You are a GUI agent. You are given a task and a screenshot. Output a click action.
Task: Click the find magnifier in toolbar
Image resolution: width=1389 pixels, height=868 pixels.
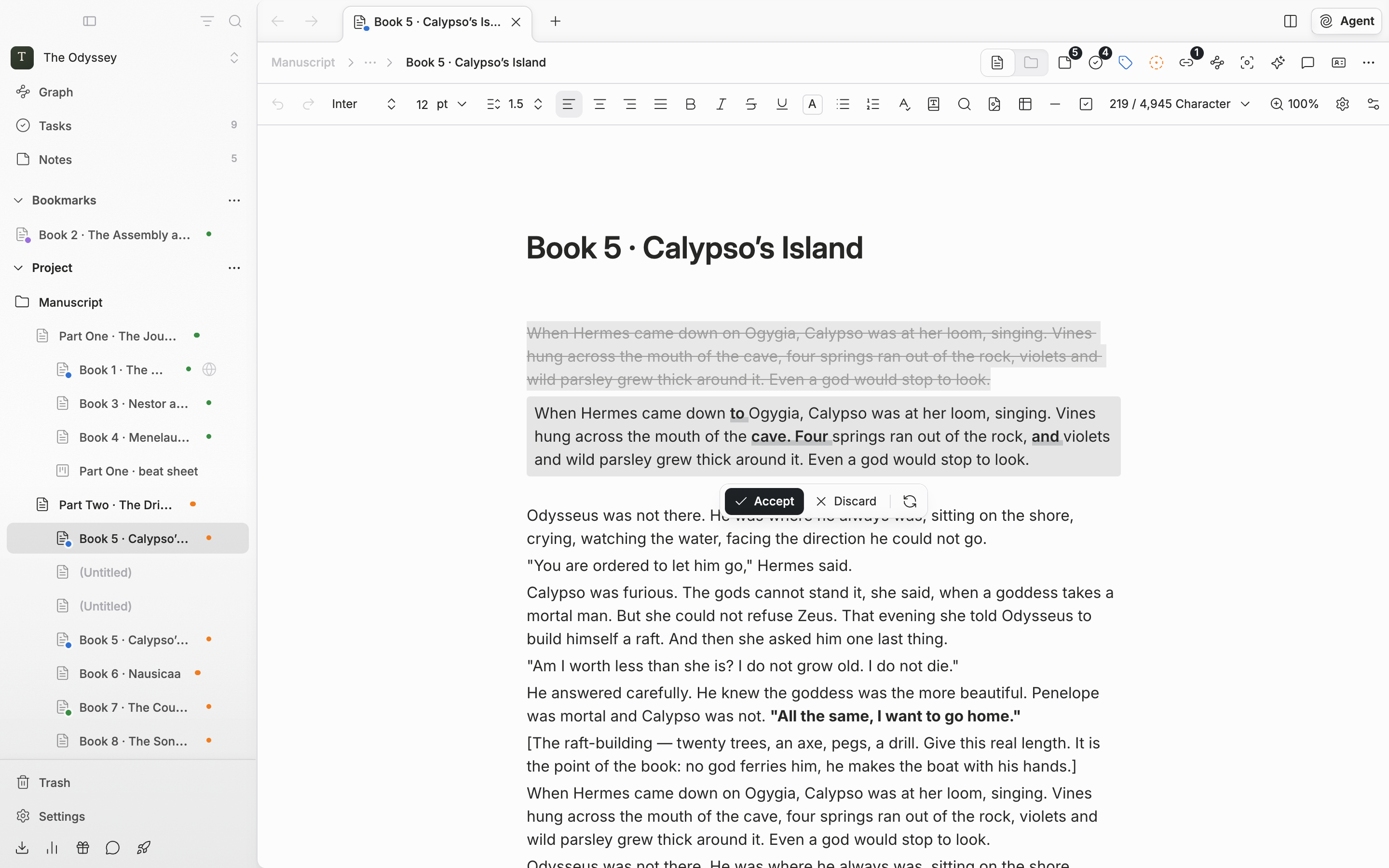click(x=964, y=104)
